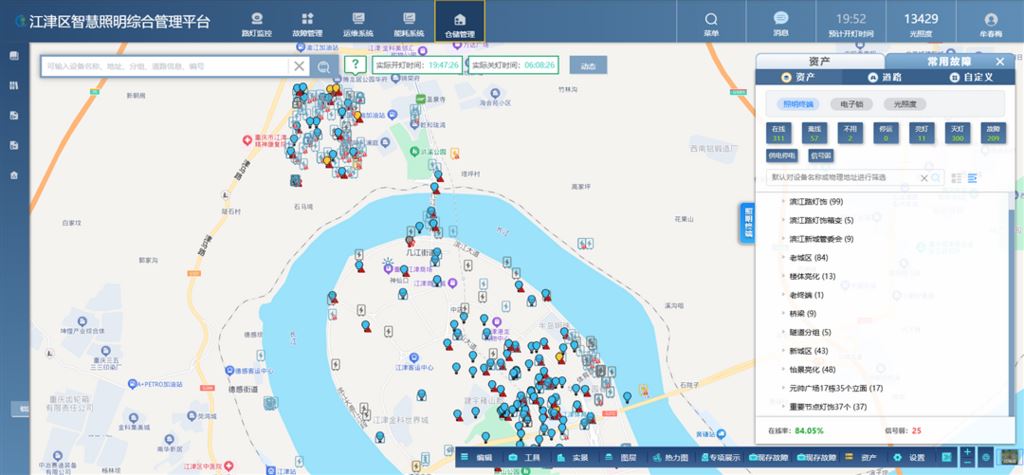Open the 图层 layers tool
Screen dimensions: 1024x475
tap(621, 457)
